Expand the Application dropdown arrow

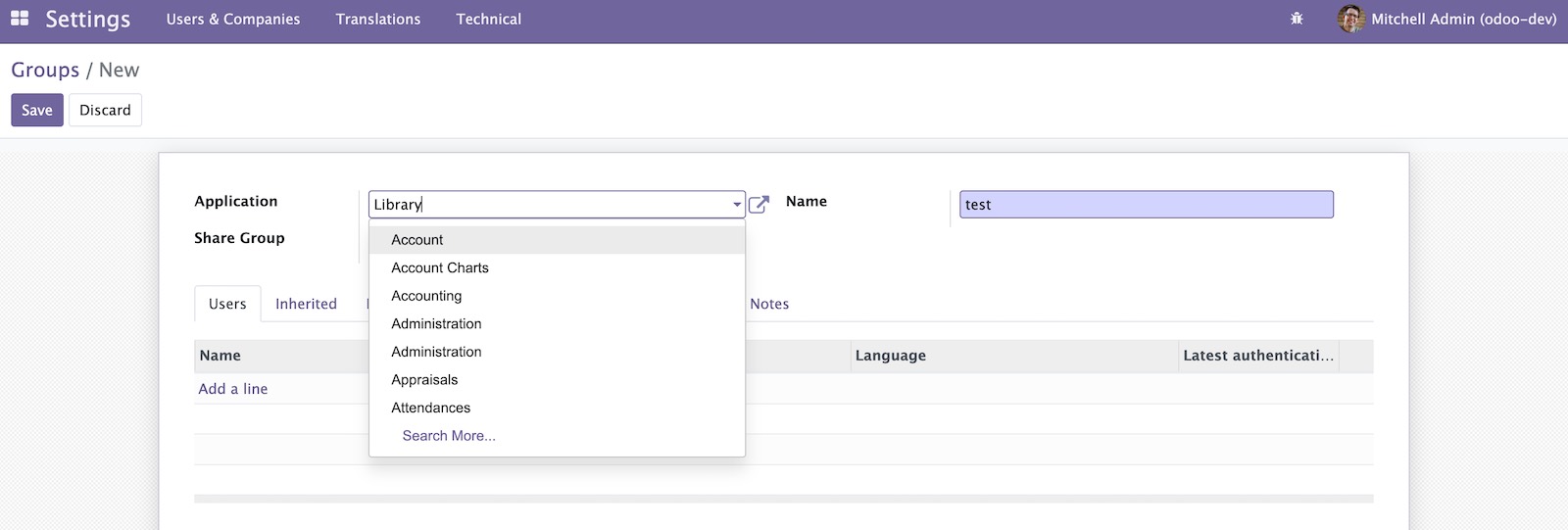pos(737,205)
